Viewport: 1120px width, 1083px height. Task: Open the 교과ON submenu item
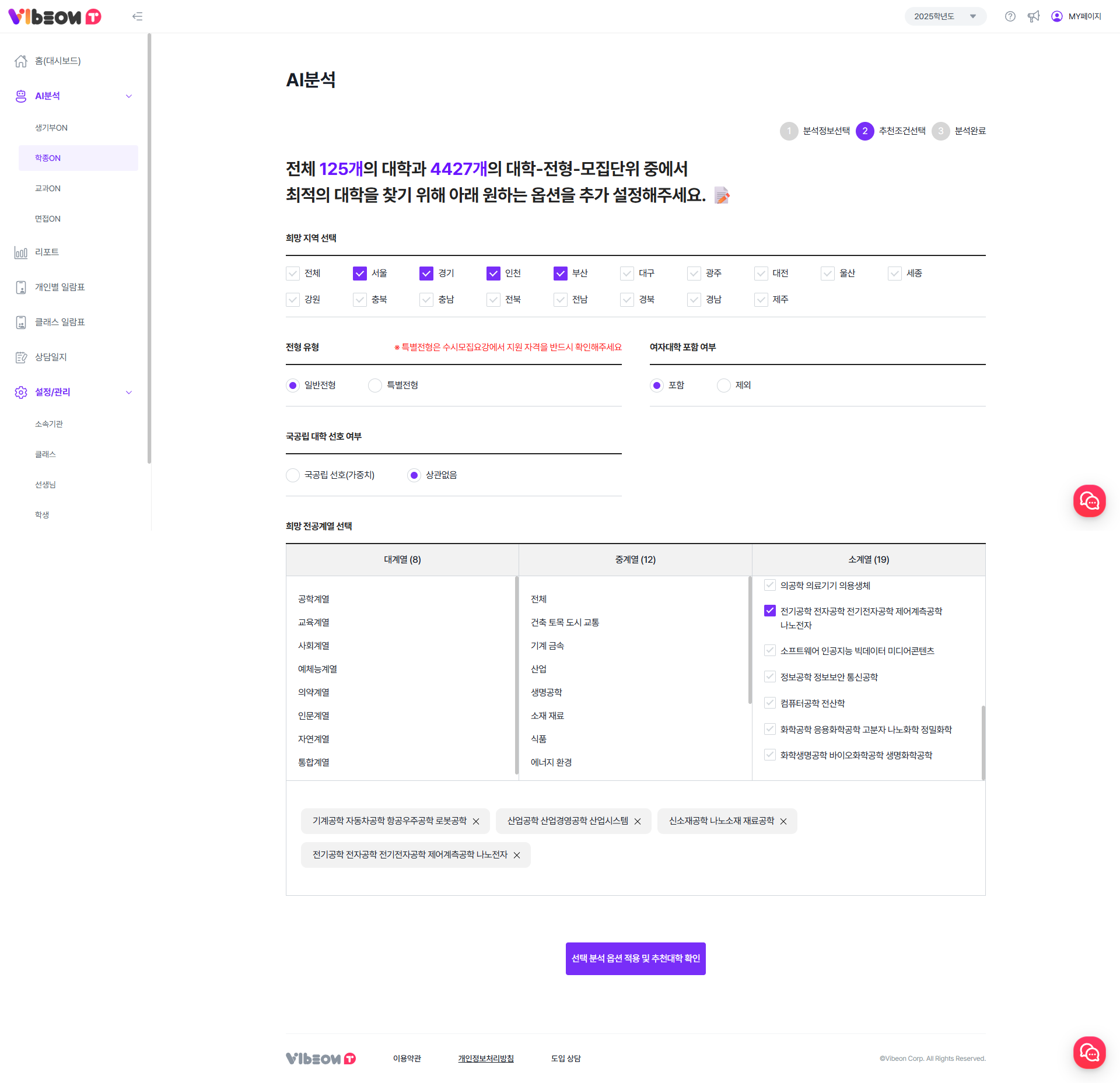click(x=48, y=188)
